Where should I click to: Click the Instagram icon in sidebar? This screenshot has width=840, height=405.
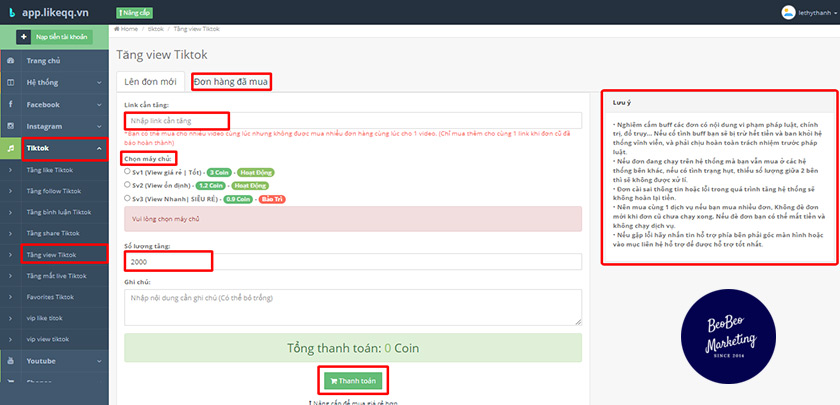10,126
